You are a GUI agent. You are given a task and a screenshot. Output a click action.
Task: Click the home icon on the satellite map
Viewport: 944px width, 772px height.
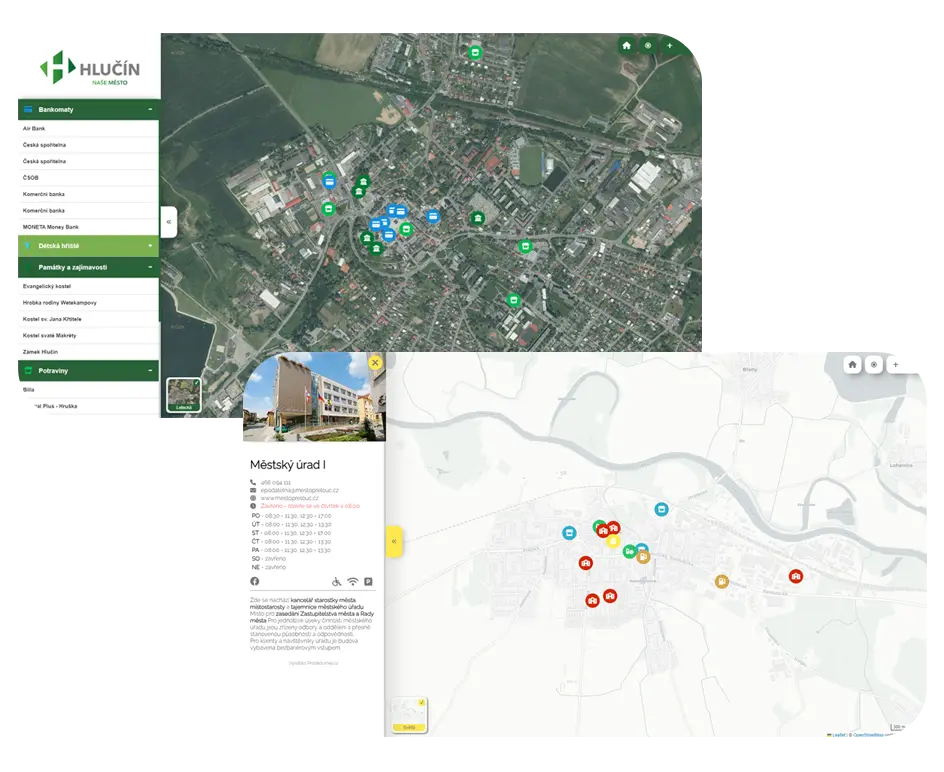point(627,46)
